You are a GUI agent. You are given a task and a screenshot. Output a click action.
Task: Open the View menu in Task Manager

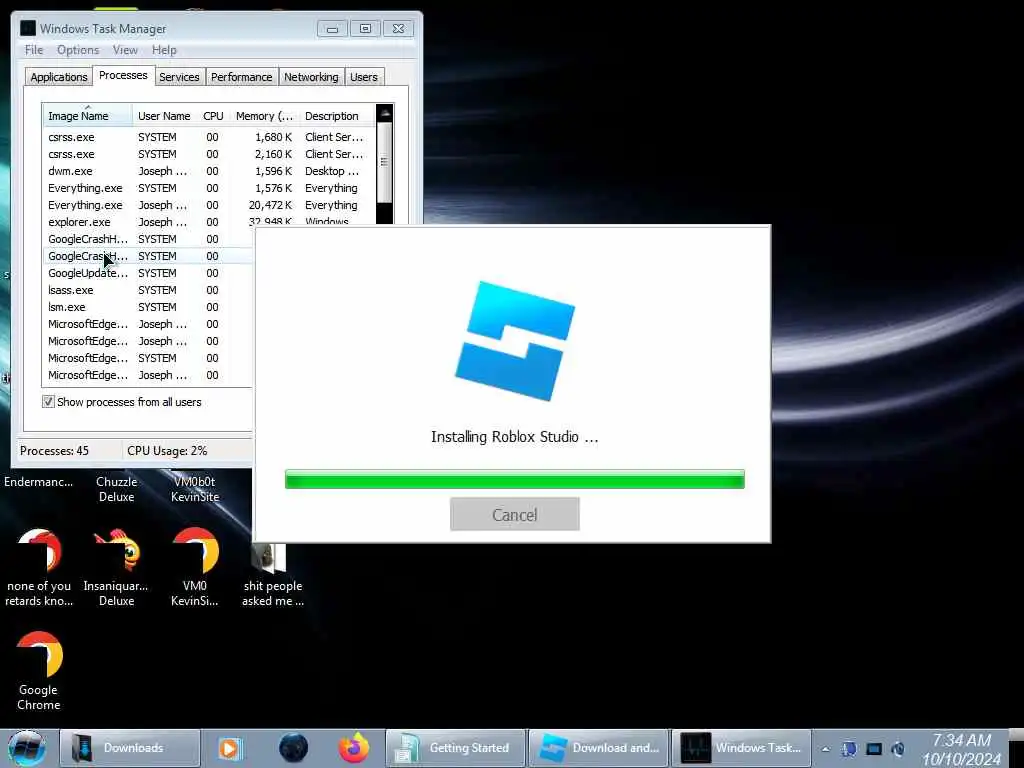coord(125,50)
